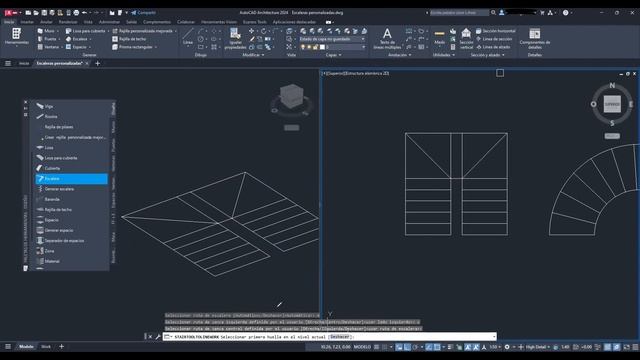The height and width of the screenshot is (360, 640).
Task: Open the Inicio ribbon tab
Action: coord(9,22)
